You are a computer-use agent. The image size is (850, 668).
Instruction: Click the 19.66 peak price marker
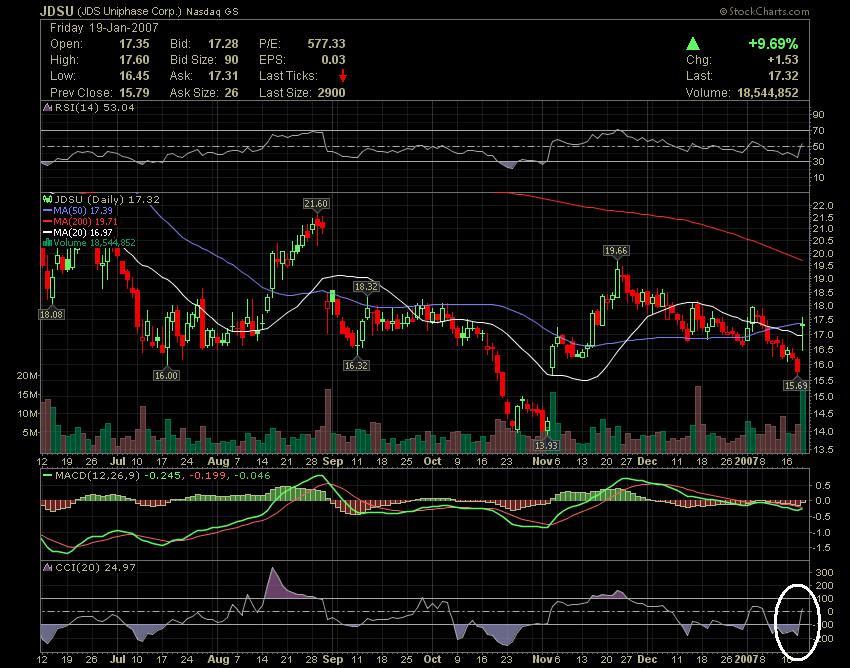pos(616,250)
